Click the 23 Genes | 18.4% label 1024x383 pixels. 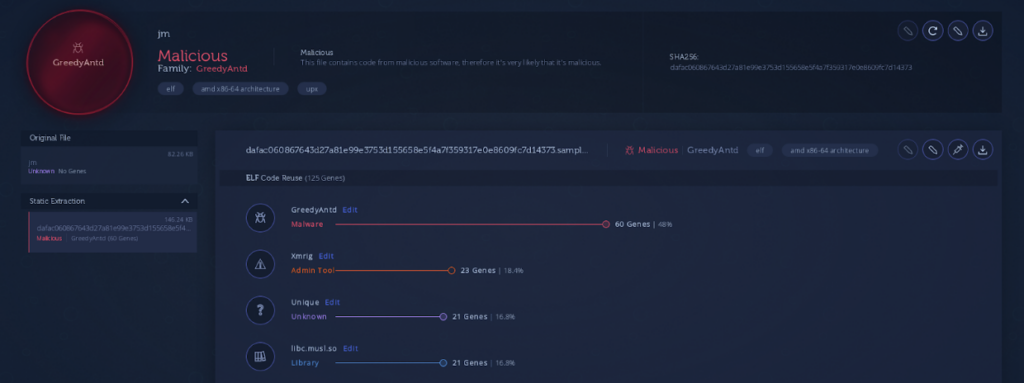pos(492,271)
